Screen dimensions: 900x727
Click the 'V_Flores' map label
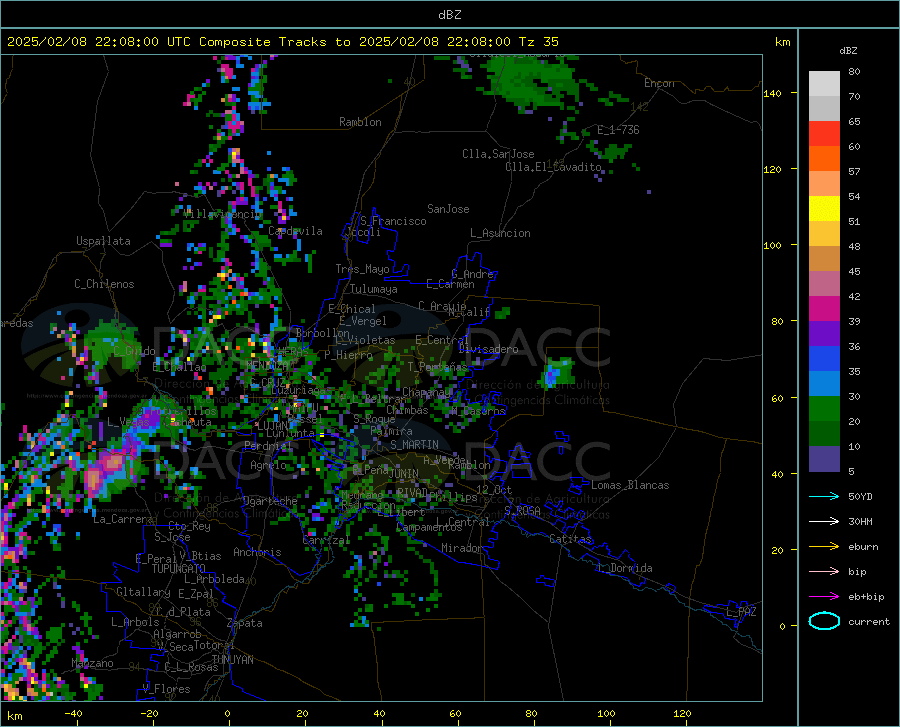pos(166,689)
